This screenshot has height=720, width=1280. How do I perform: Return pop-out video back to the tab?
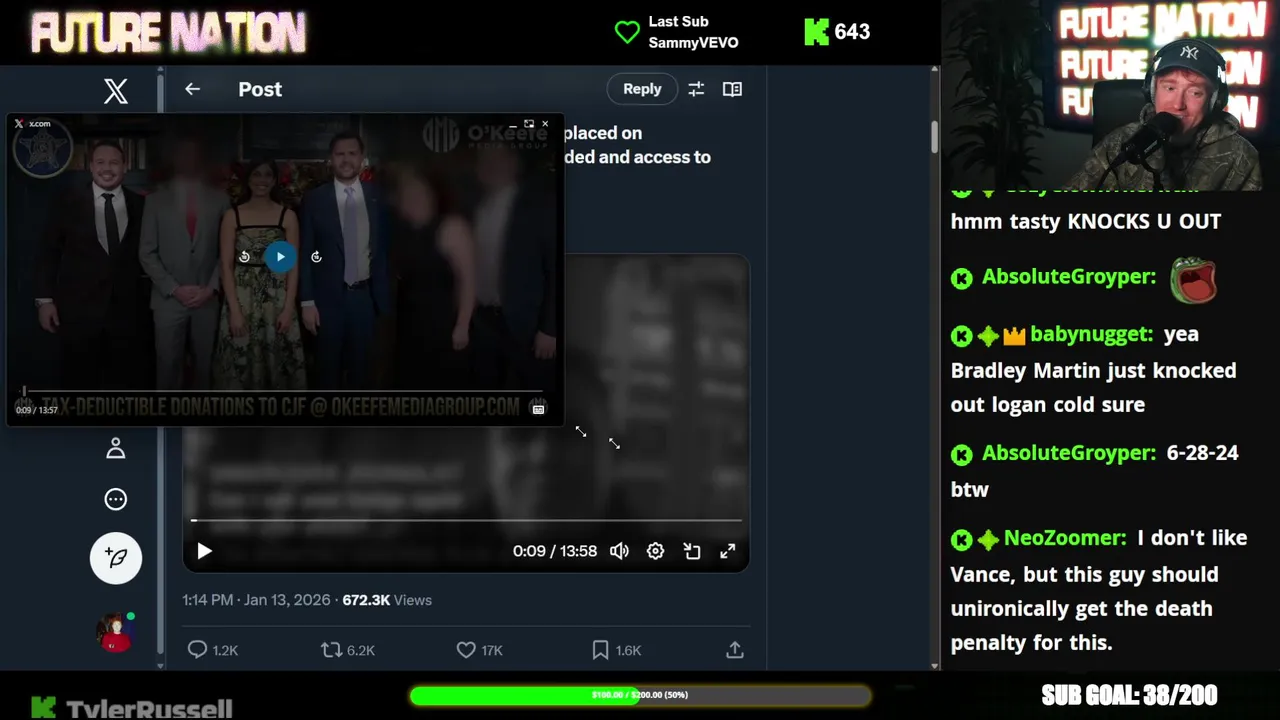(x=529, y=124)
